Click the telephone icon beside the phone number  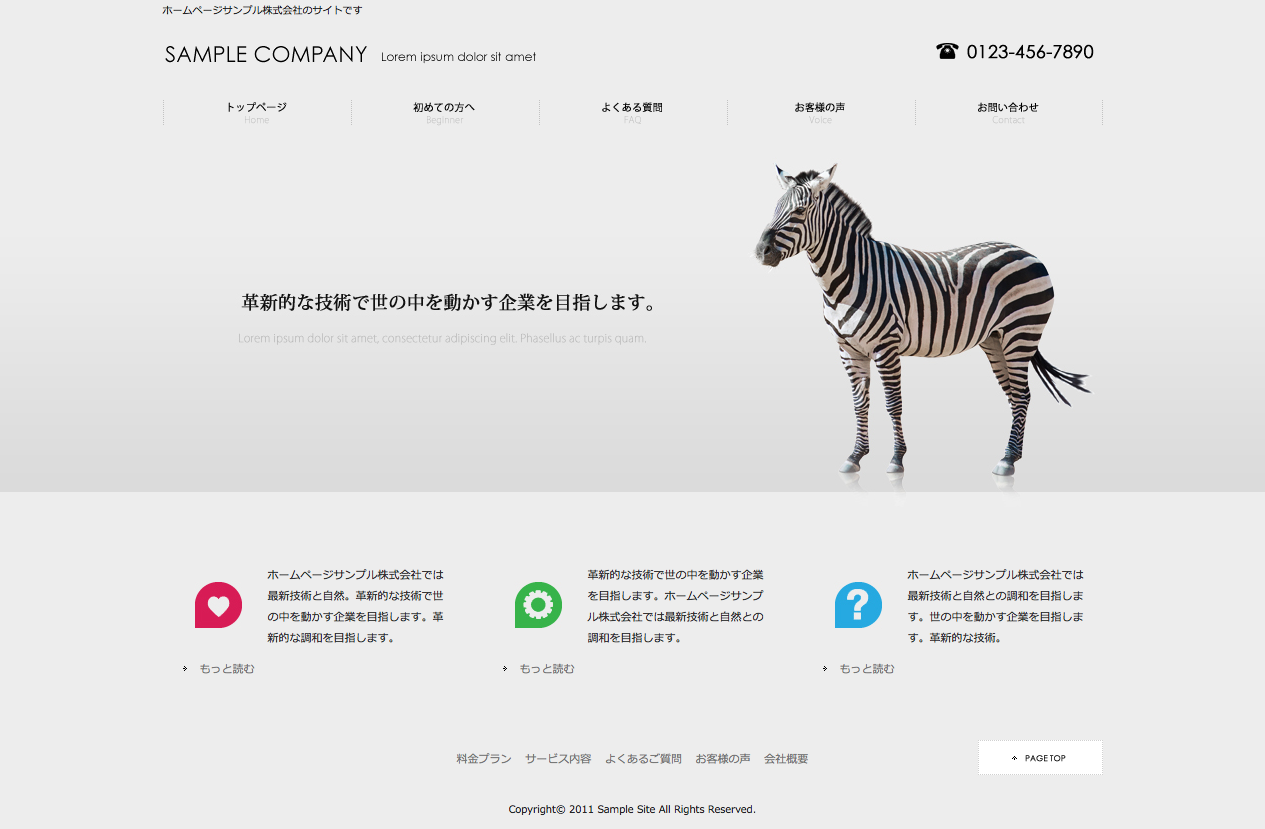[947, 51]
